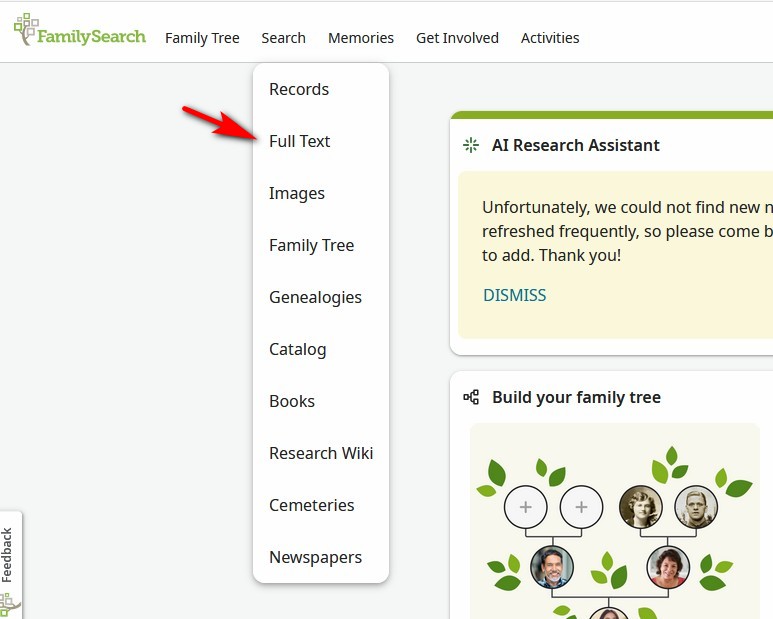The image size is (773, 619).
Task: Open the Feedback side tab
Action: (9, 555)
